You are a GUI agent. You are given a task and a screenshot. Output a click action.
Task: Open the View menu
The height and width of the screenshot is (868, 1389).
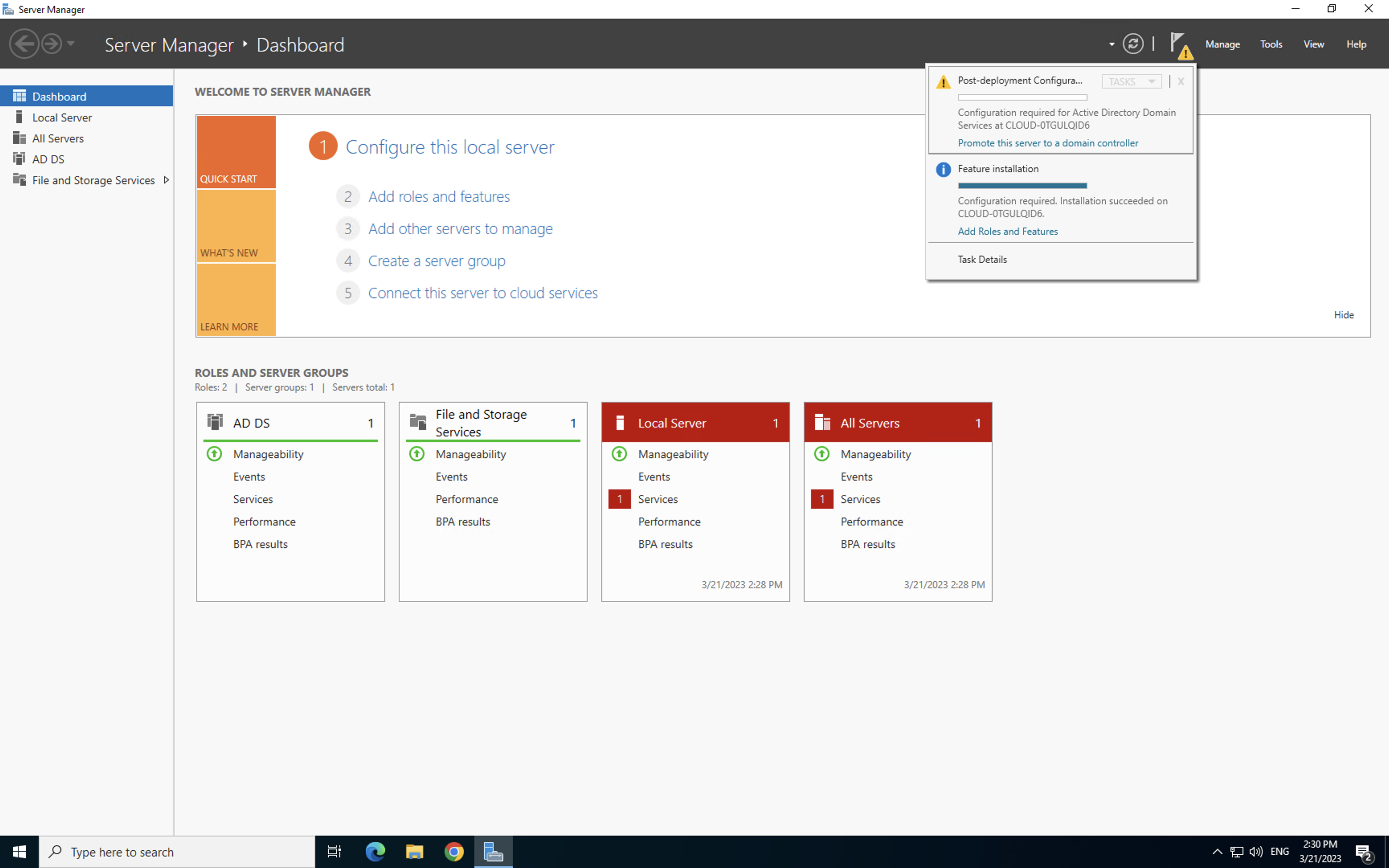pyautogui.click(x=1313, y=44)
